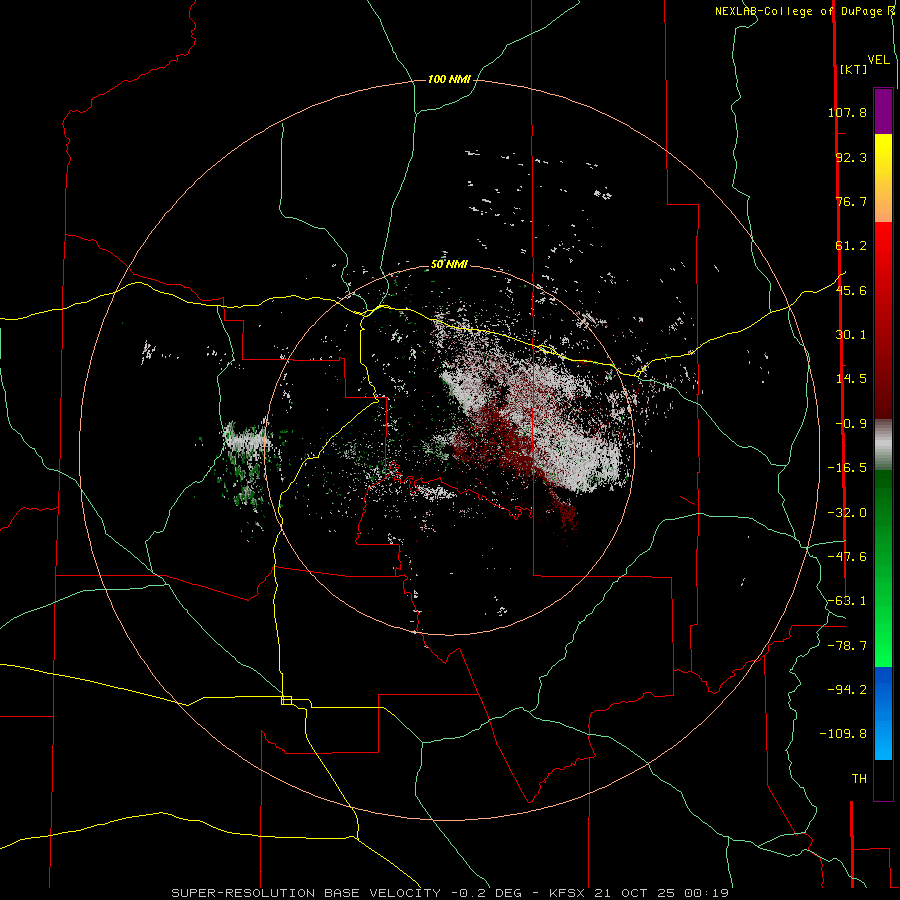Click the 14.5 velocity scale value
The width and height of the screenshot is (900, 900).
pos(851,379)
